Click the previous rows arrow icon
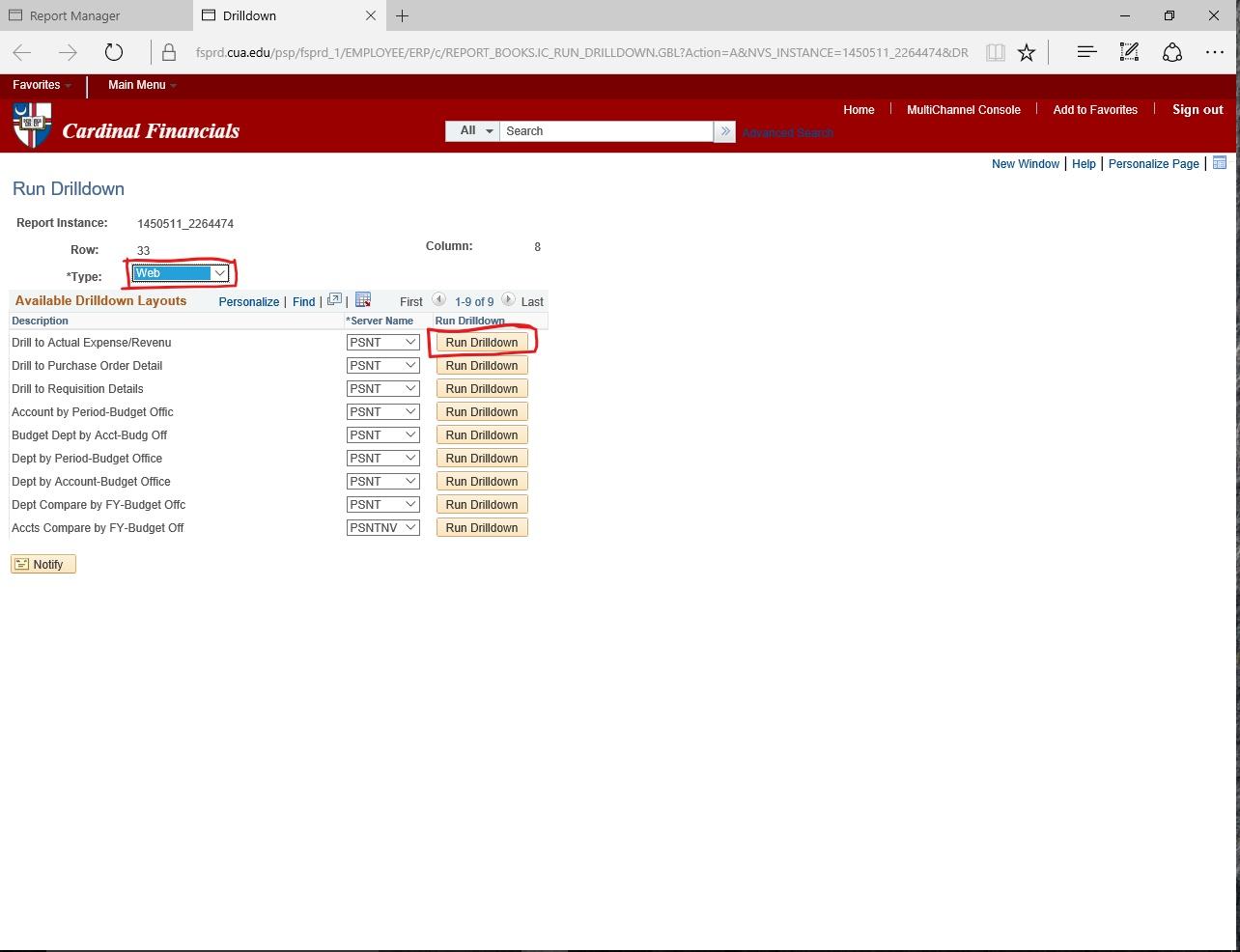 (438, 300)
